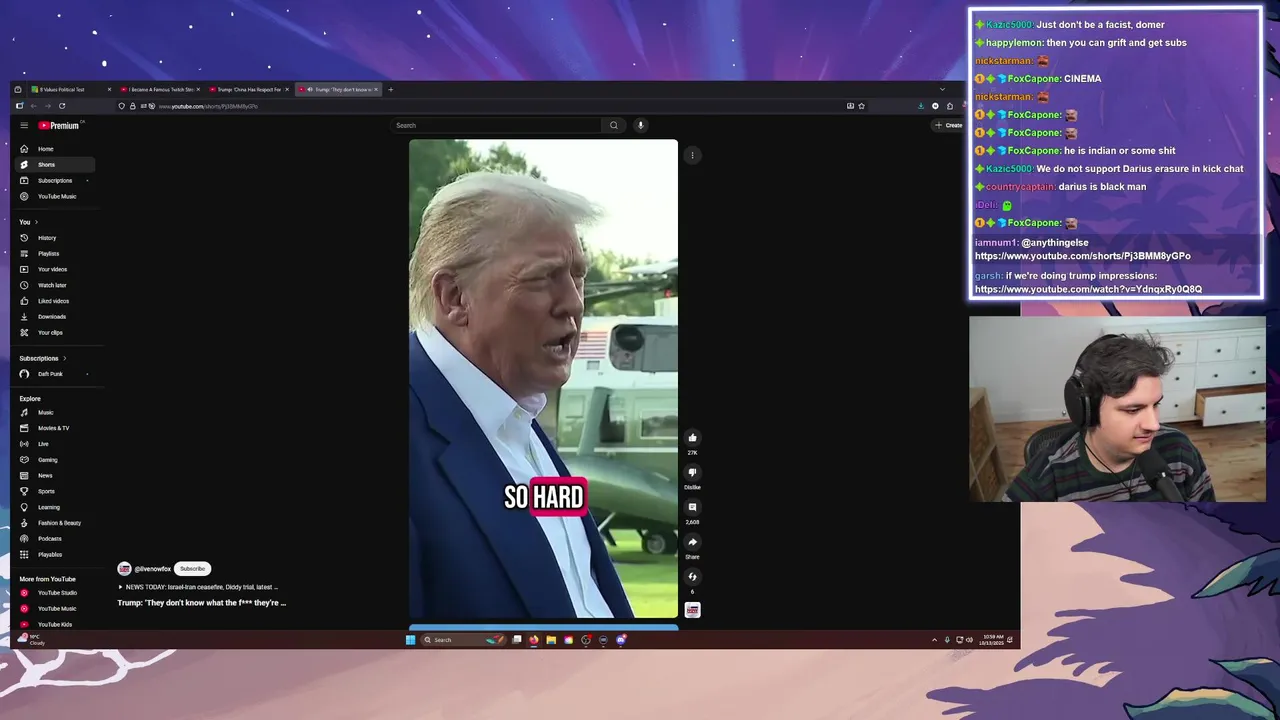The width and height of the screenshot is (1280, 720).
Task: Share the Short
Action: click(x=692, y=542)
